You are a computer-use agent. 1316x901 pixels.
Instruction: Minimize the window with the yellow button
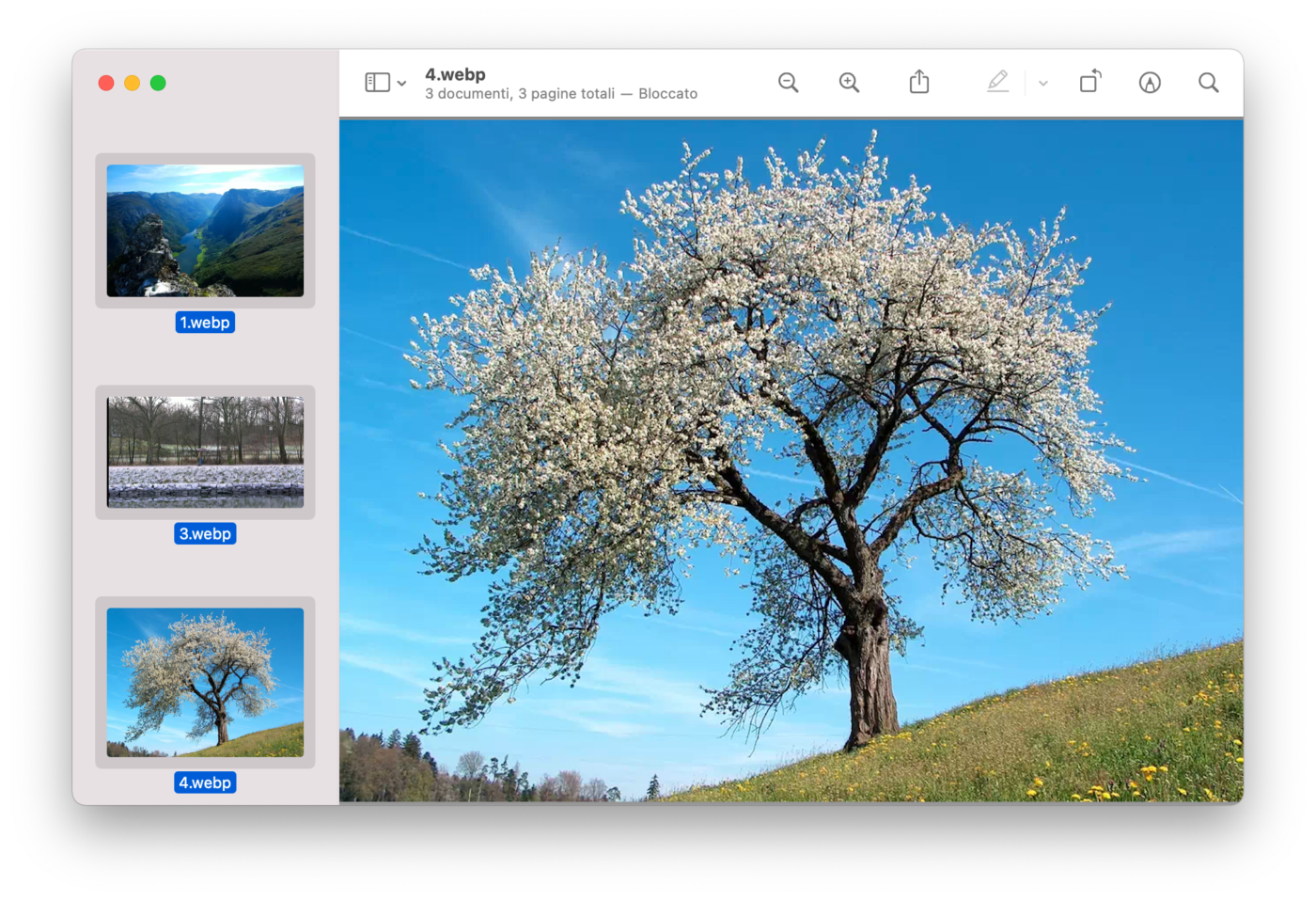tap(133, 83)
